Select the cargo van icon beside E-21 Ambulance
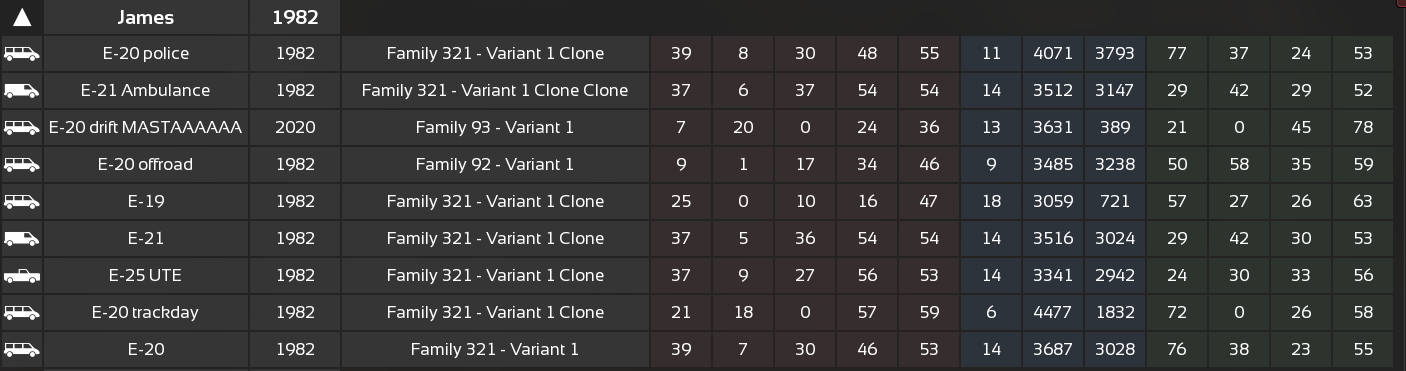This screenshot has height=371, width=1406. point(21,91)
